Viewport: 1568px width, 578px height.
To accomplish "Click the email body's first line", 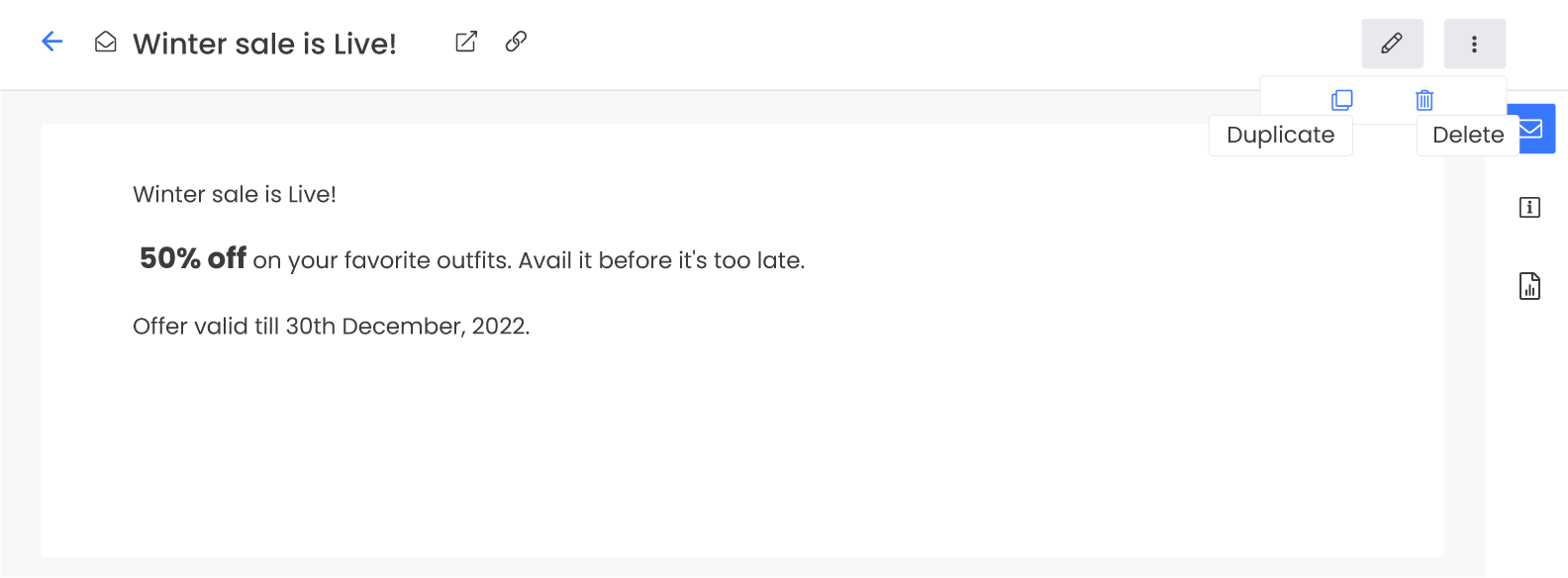I will pyautogui.click(x=235, y=195).
